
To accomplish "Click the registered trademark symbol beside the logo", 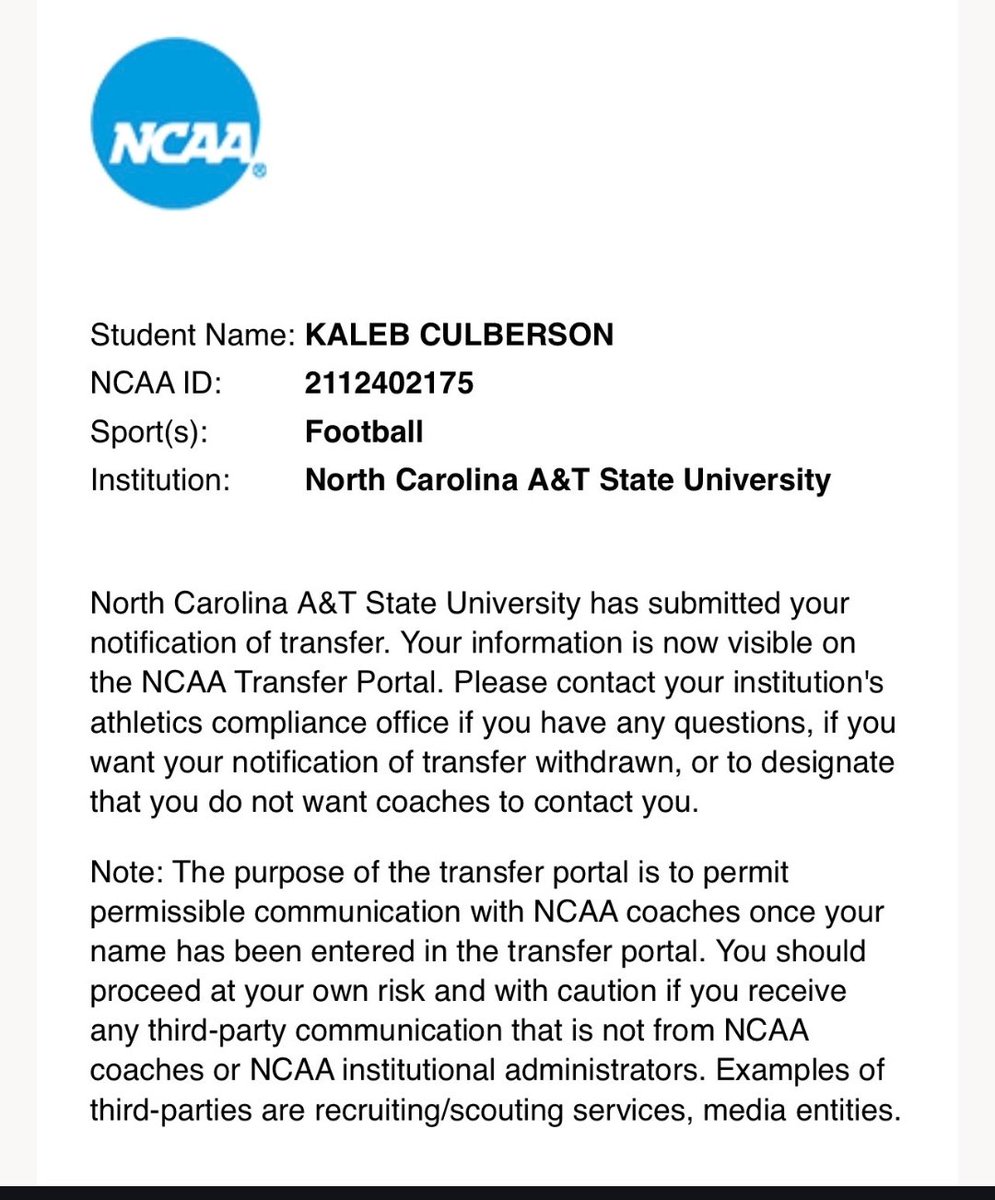I will click(259, 171).
